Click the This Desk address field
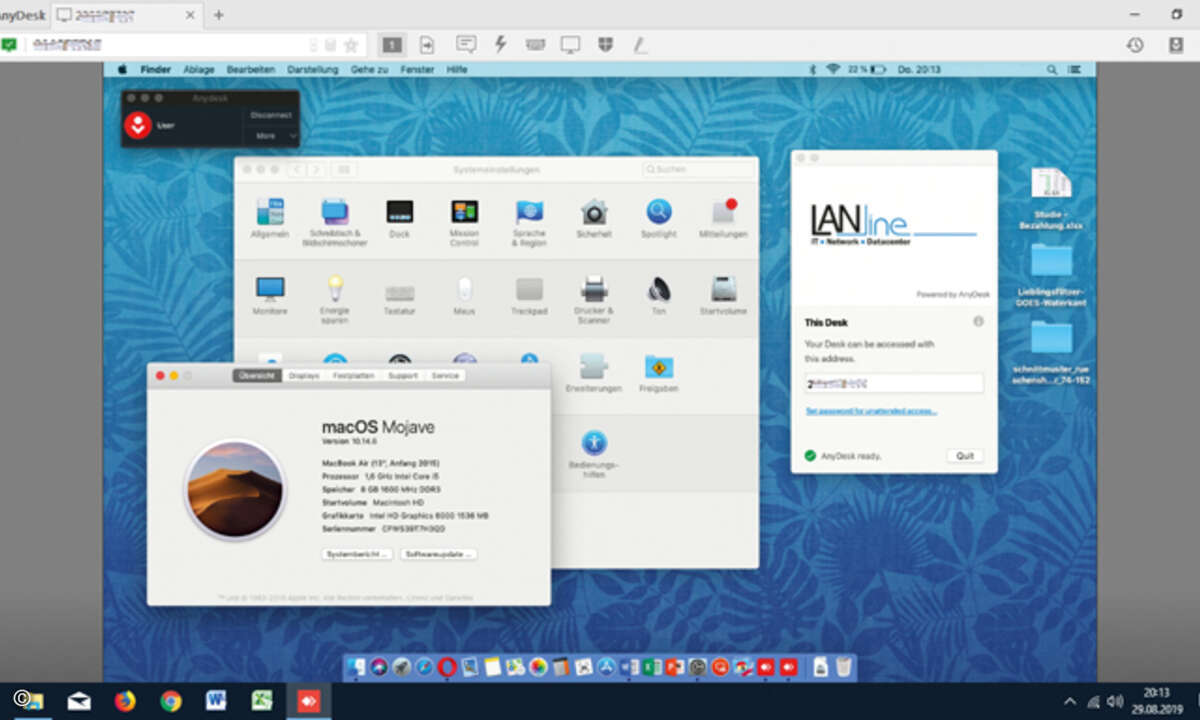 pos(894,383)
